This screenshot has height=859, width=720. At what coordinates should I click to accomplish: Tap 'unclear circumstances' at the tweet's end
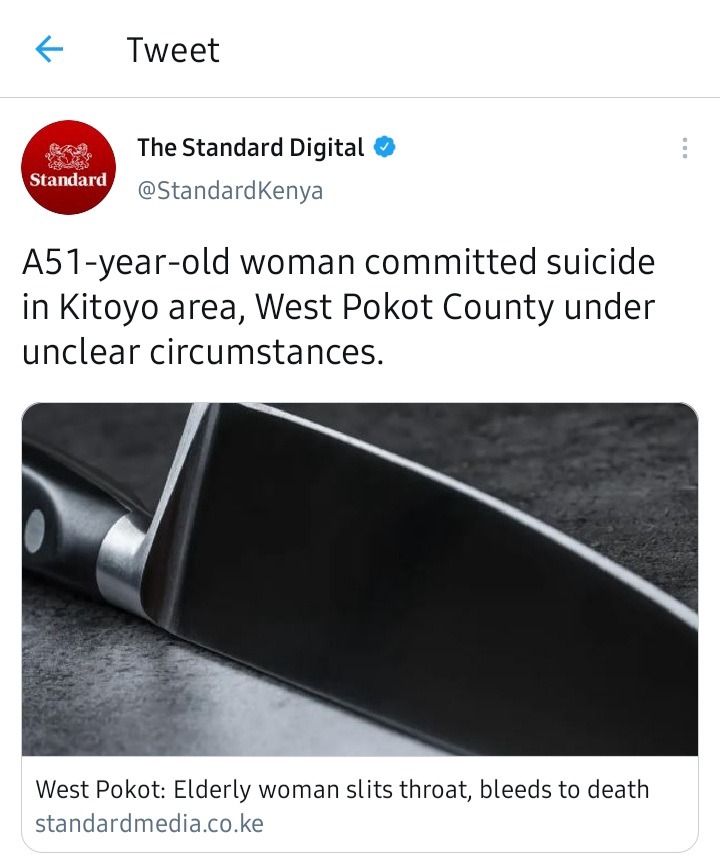(x=202, y=352)
